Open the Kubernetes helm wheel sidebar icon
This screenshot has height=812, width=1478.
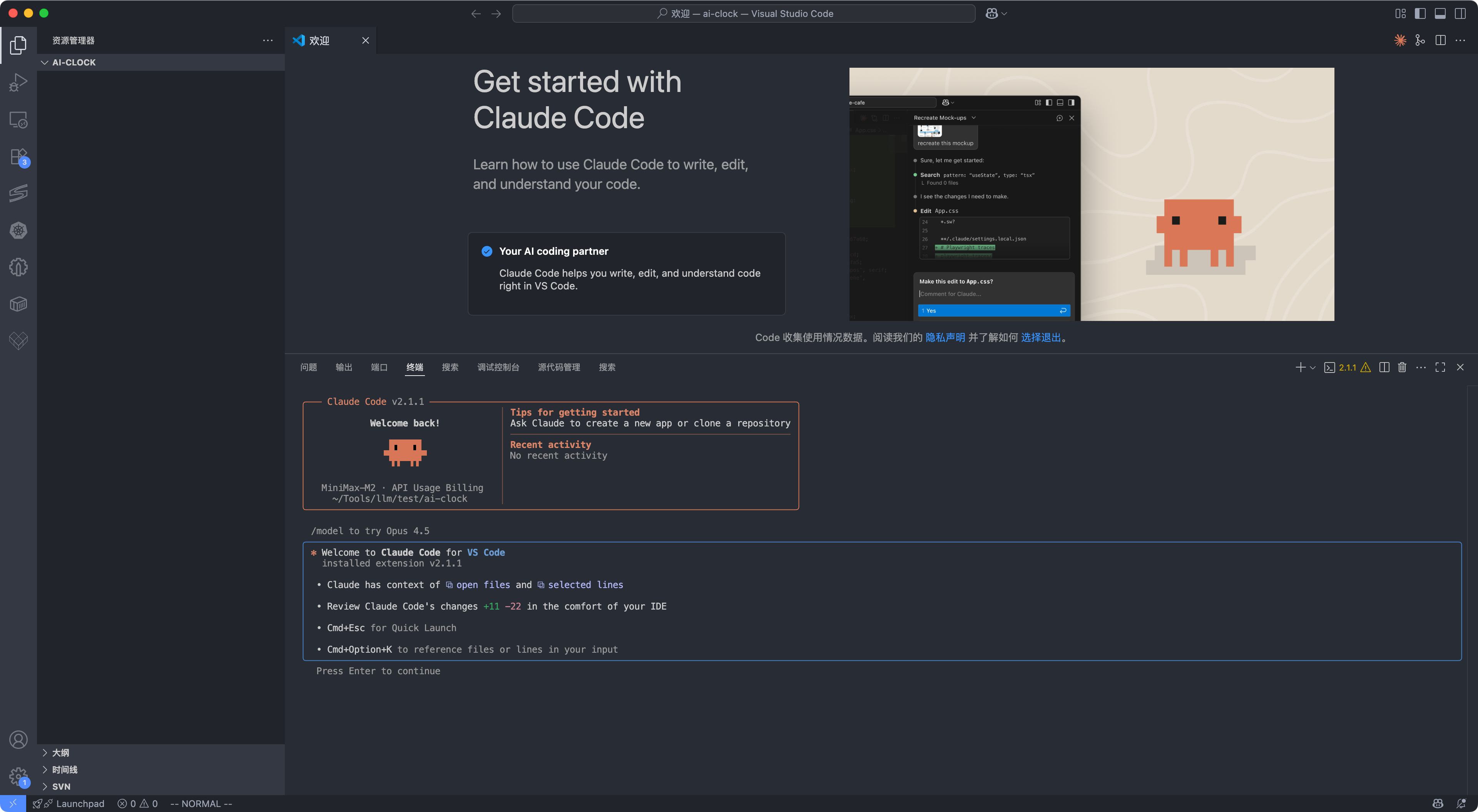[x=18, y=231]
